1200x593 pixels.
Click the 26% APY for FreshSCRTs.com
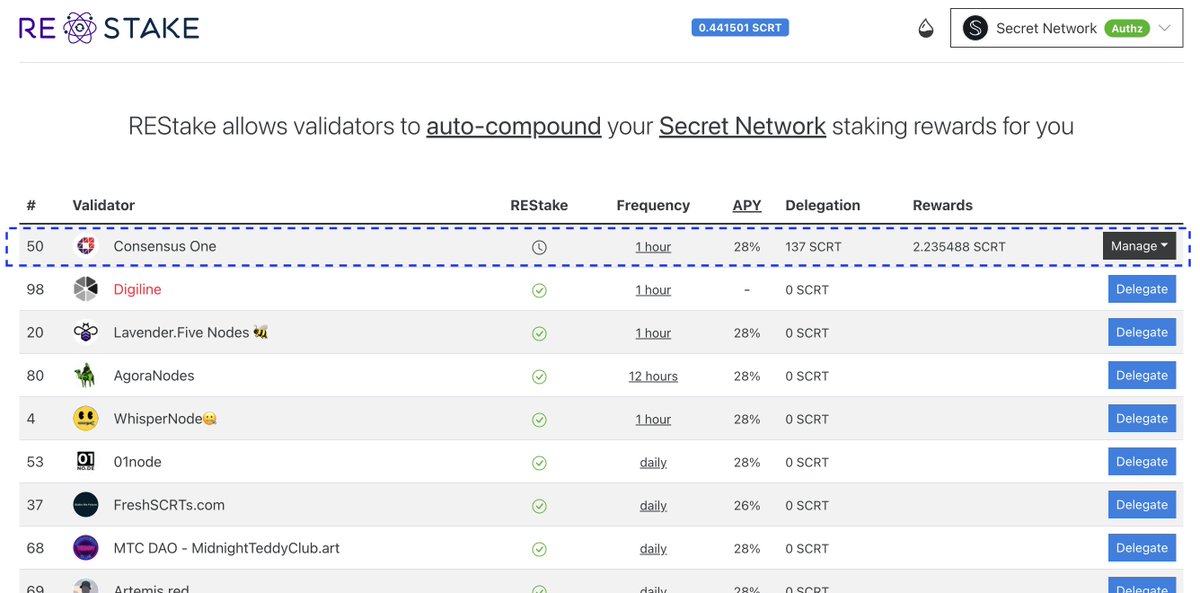[747, 505]
